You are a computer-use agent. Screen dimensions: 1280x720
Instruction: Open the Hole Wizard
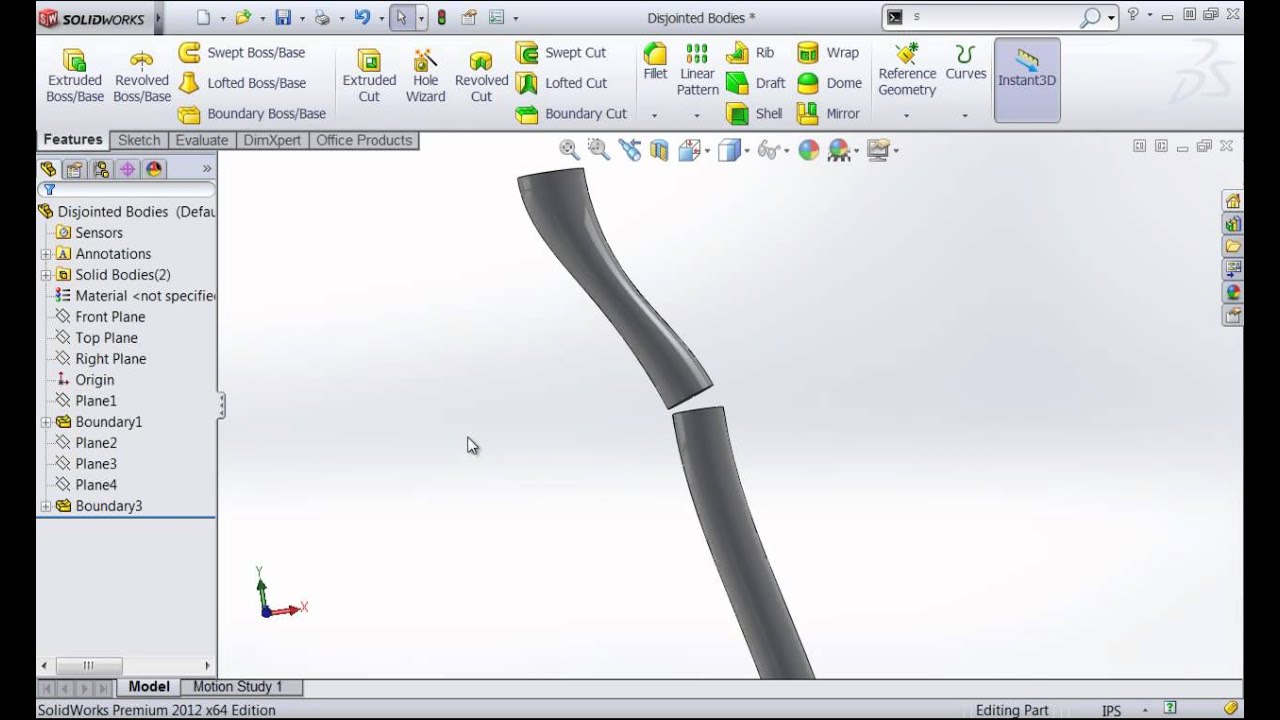(425, 75)
